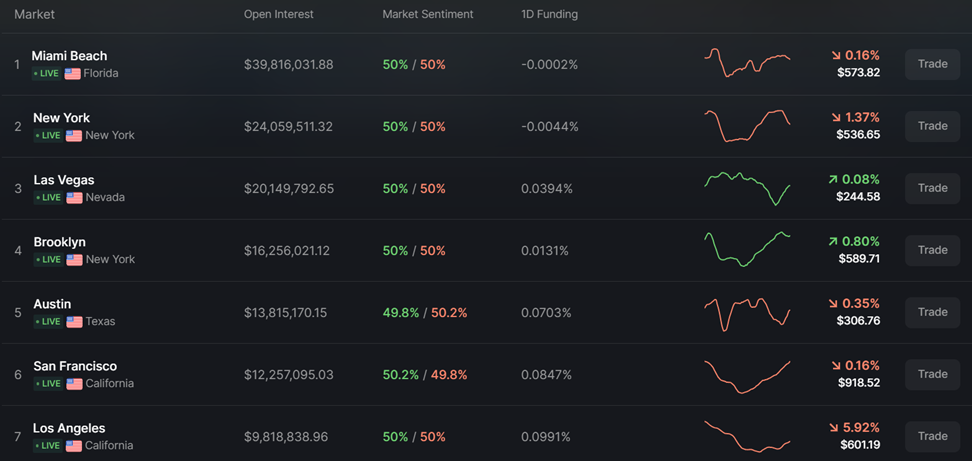The width and height of the screenshot is (972, 461).
Task: Open the New York market link
Action: pyautogui.click(x=62, y=118)
